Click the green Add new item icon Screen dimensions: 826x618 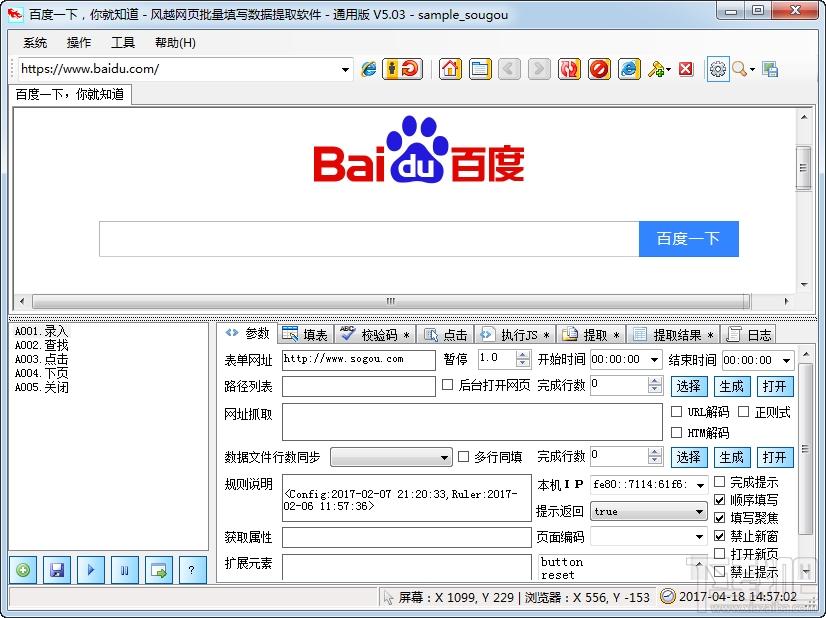coord(23,570)
